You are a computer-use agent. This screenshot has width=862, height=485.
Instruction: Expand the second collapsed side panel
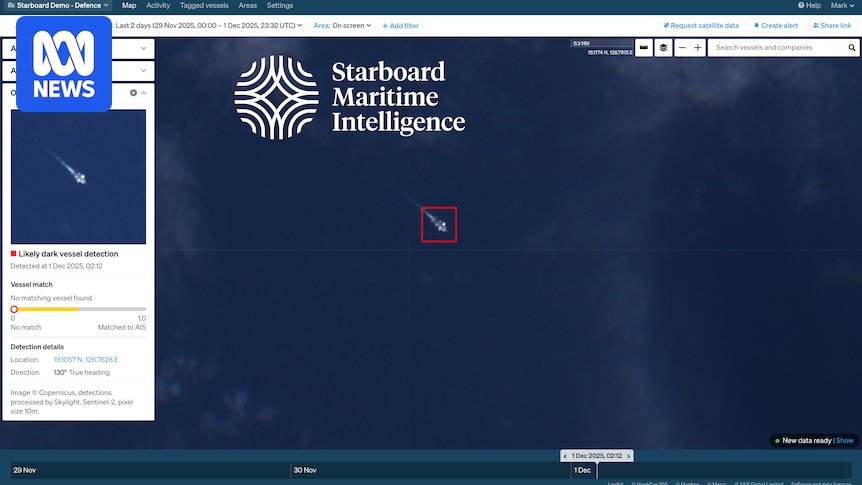(x=143, y=71)
